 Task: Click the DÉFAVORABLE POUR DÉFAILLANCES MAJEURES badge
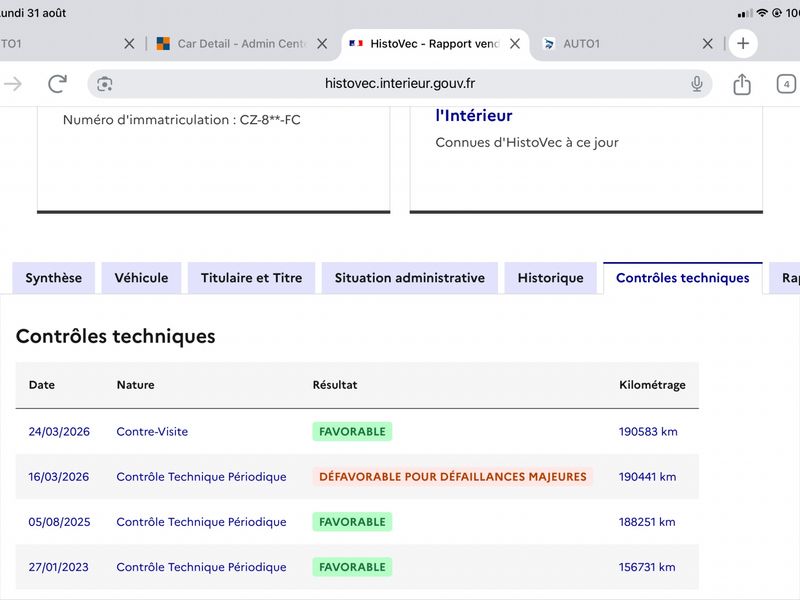pos(453,477)
